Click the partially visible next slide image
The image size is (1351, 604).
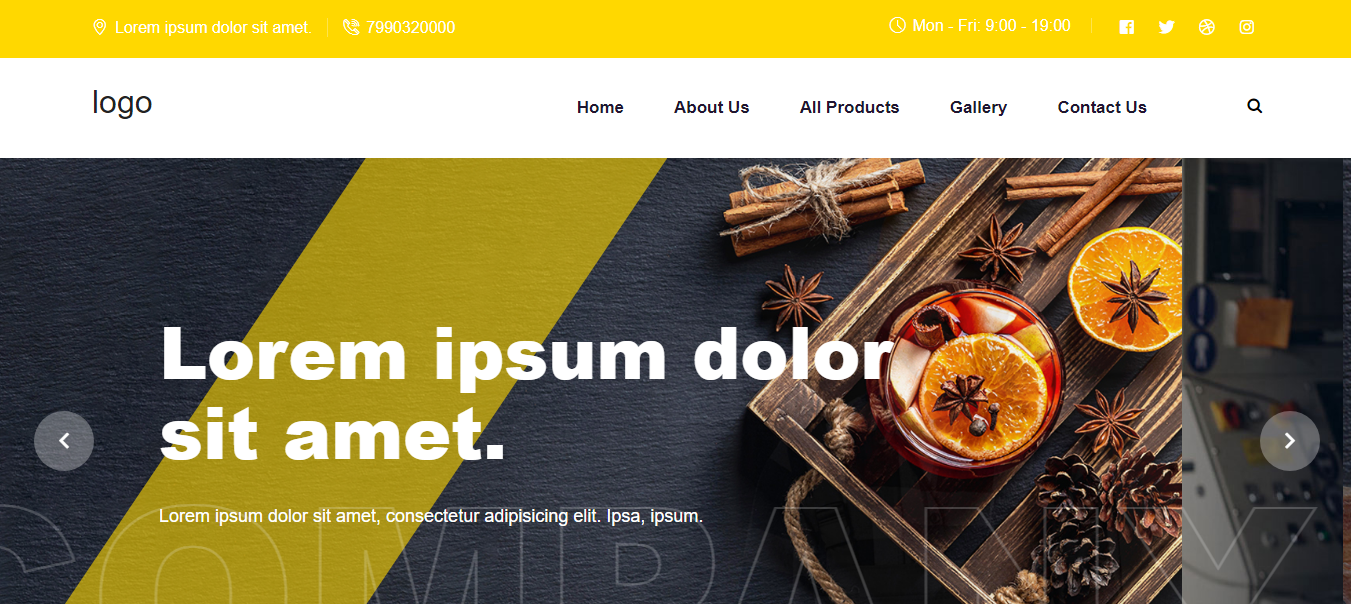(1263, 381)
